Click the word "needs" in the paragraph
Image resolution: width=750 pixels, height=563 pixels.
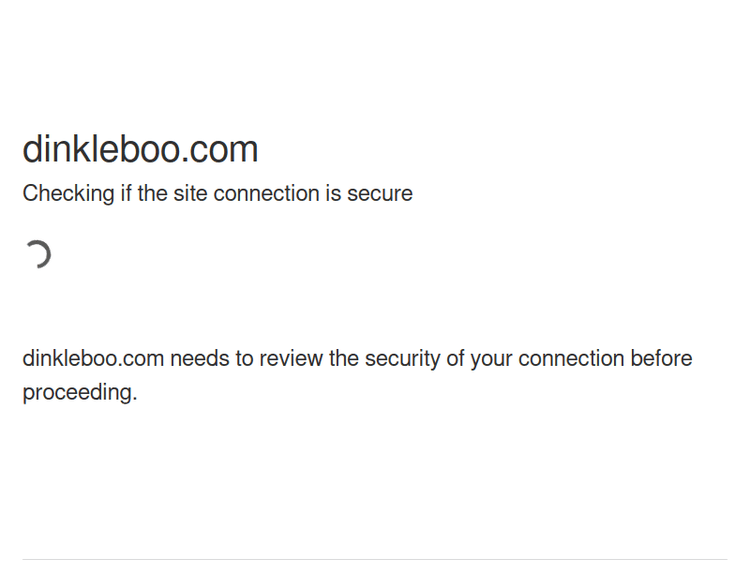[200, 358]
